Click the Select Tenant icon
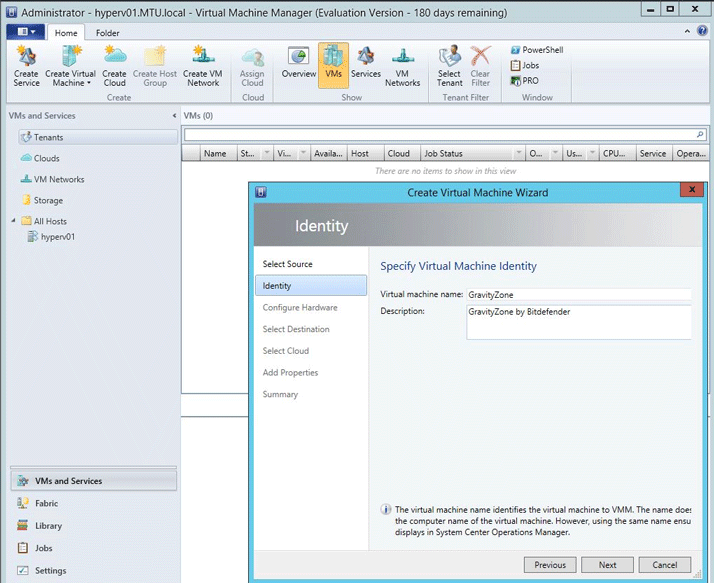714x583 pixels. click(x=449, y=65)
